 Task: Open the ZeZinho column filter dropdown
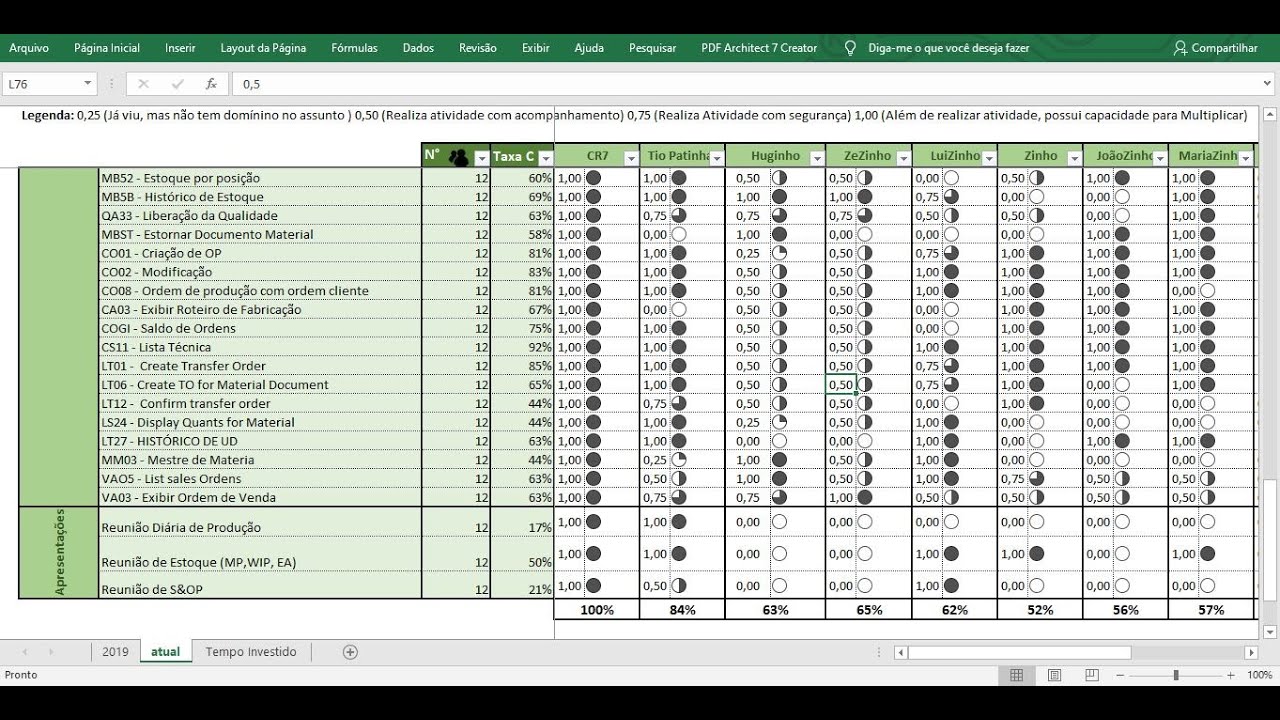[x=903, y=158]
